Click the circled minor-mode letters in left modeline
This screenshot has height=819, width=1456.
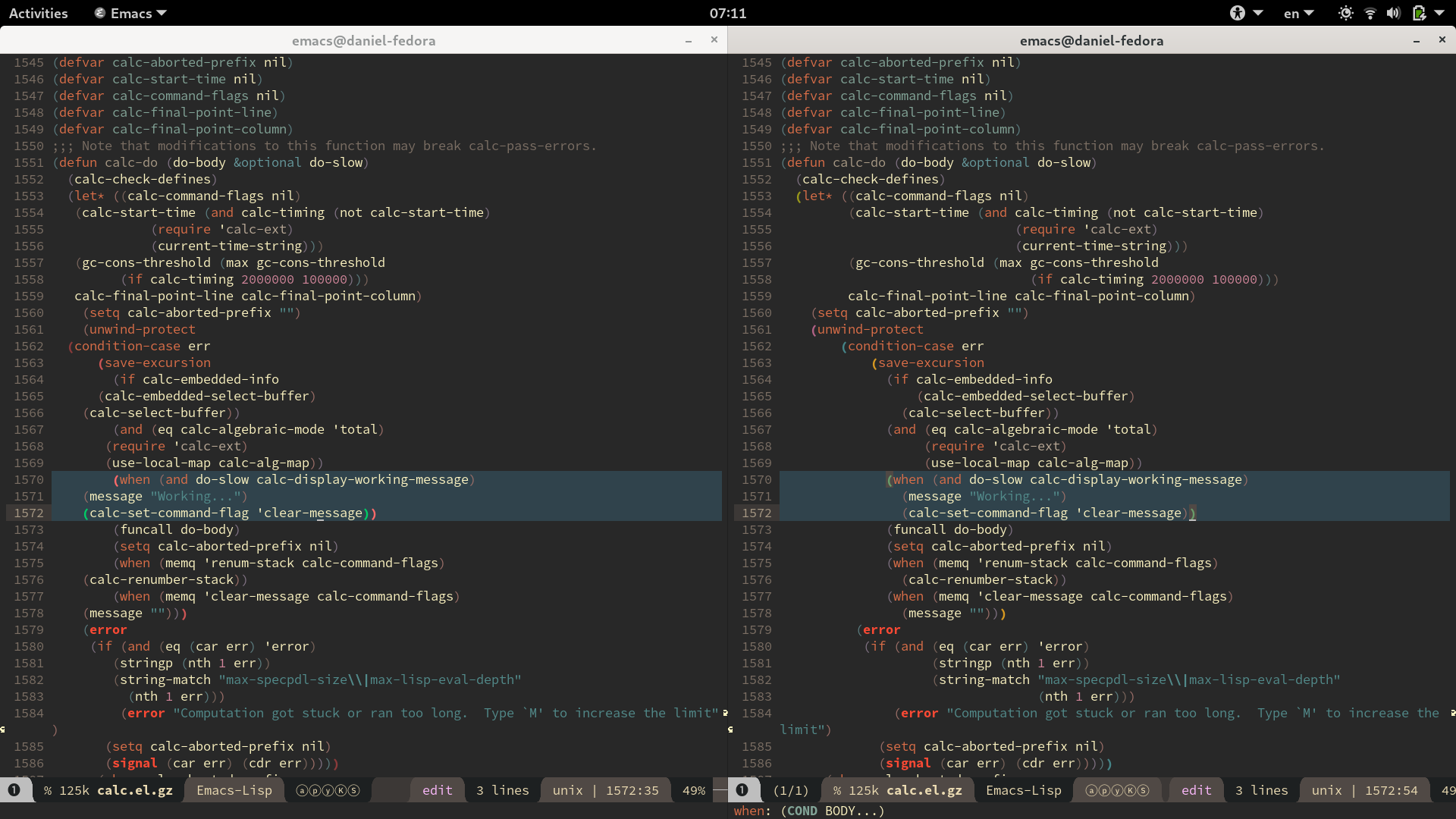[x=327, y=790]
